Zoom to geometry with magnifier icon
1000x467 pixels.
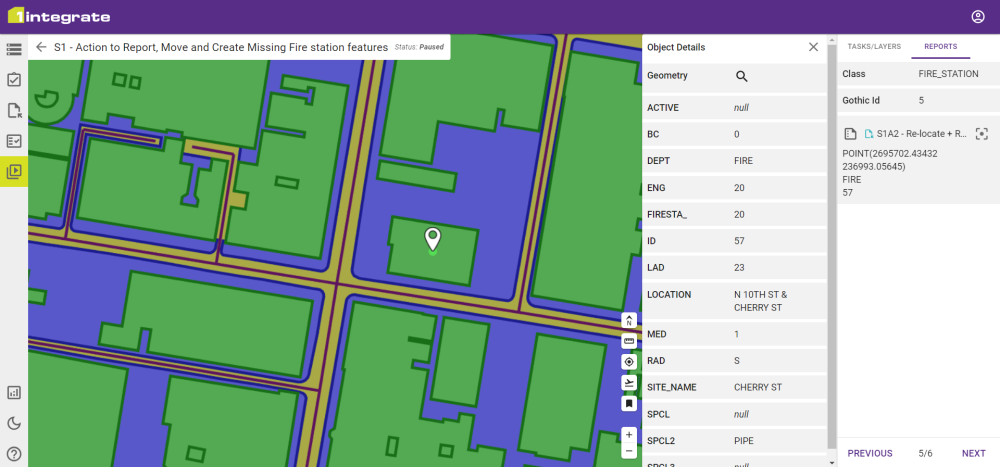(741, 77)
